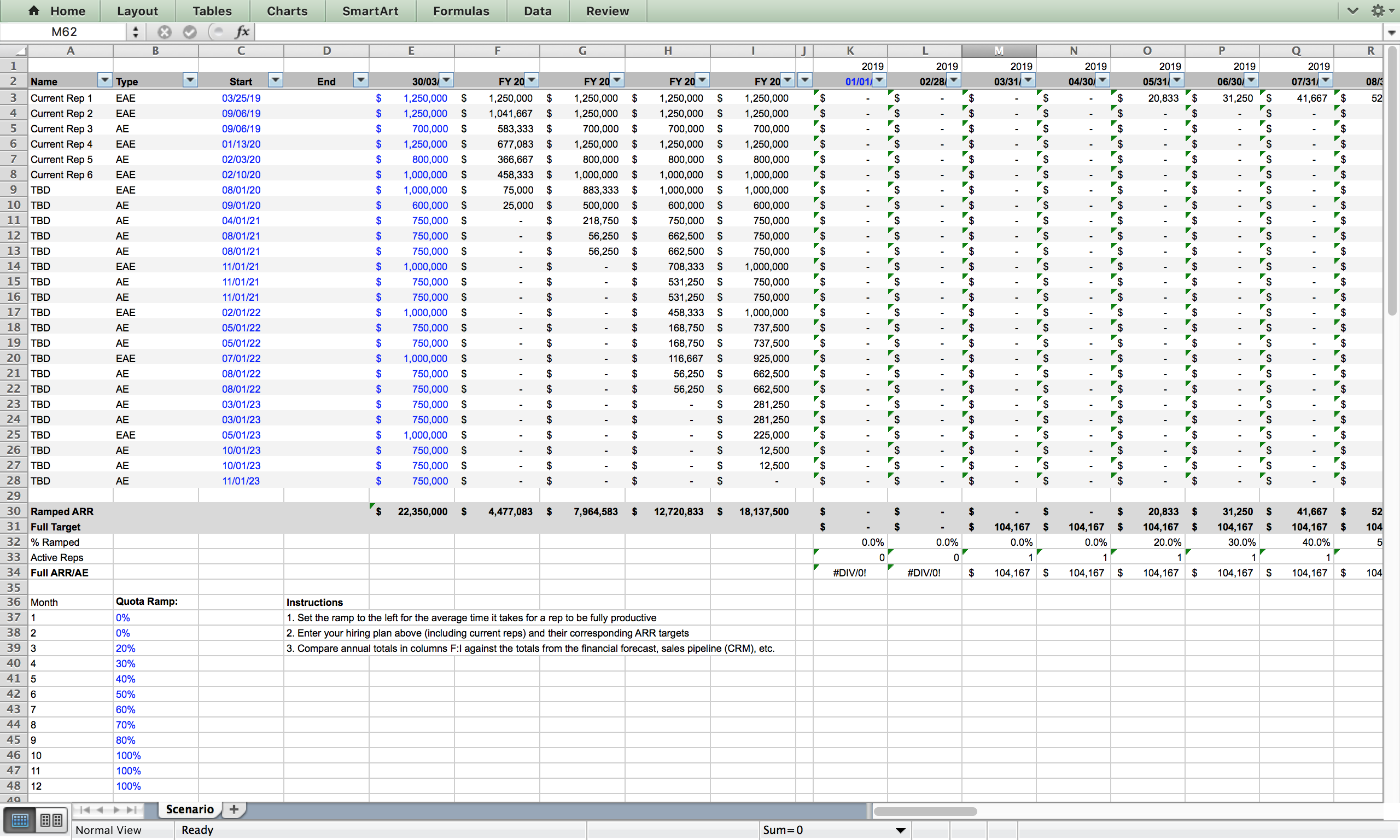Click the Home house icon in the ribbon
1400x840 pixels.
pyautogui.click(x=34, y=10)
